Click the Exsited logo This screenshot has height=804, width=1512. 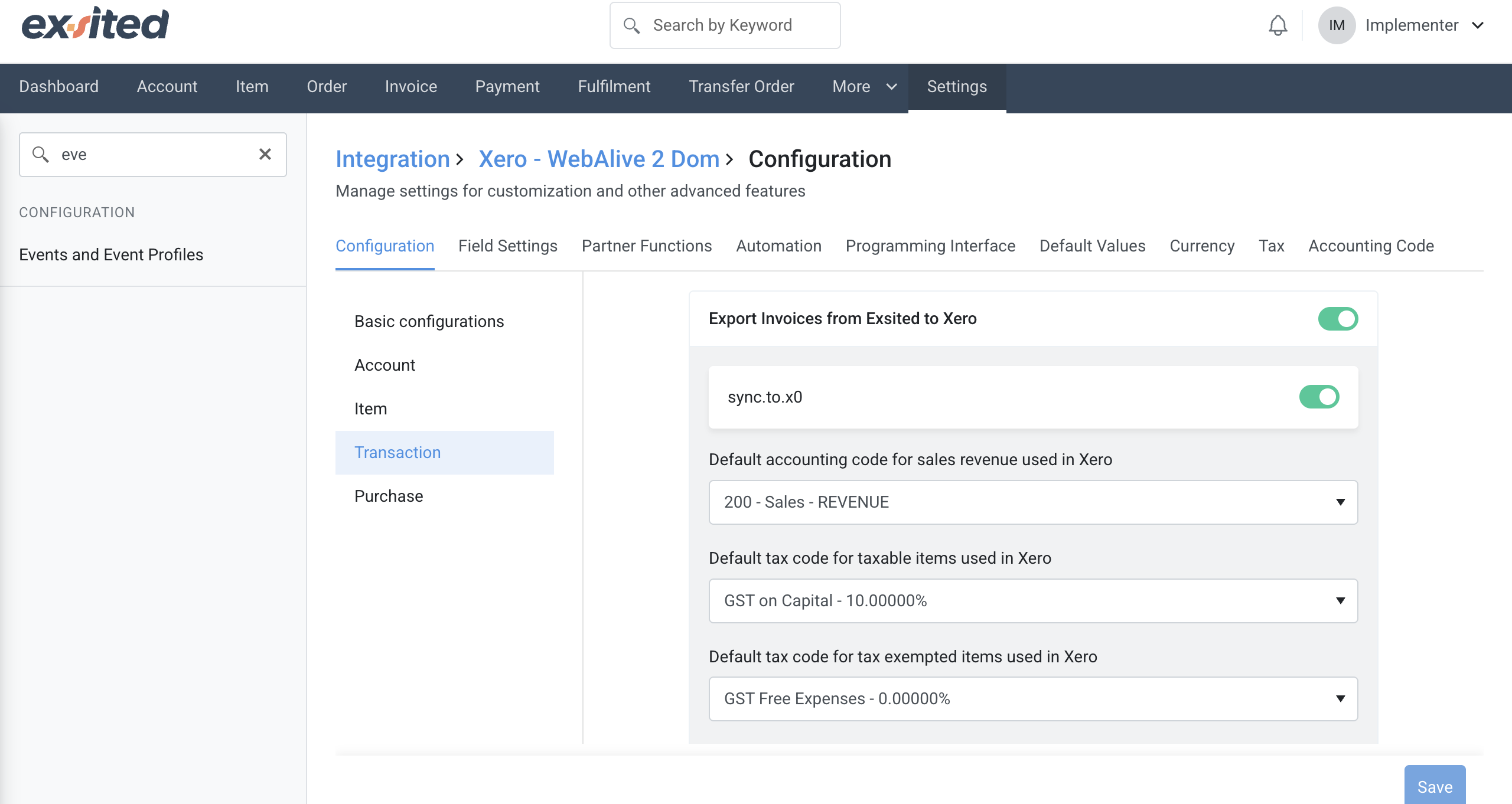tap(95, 24)
